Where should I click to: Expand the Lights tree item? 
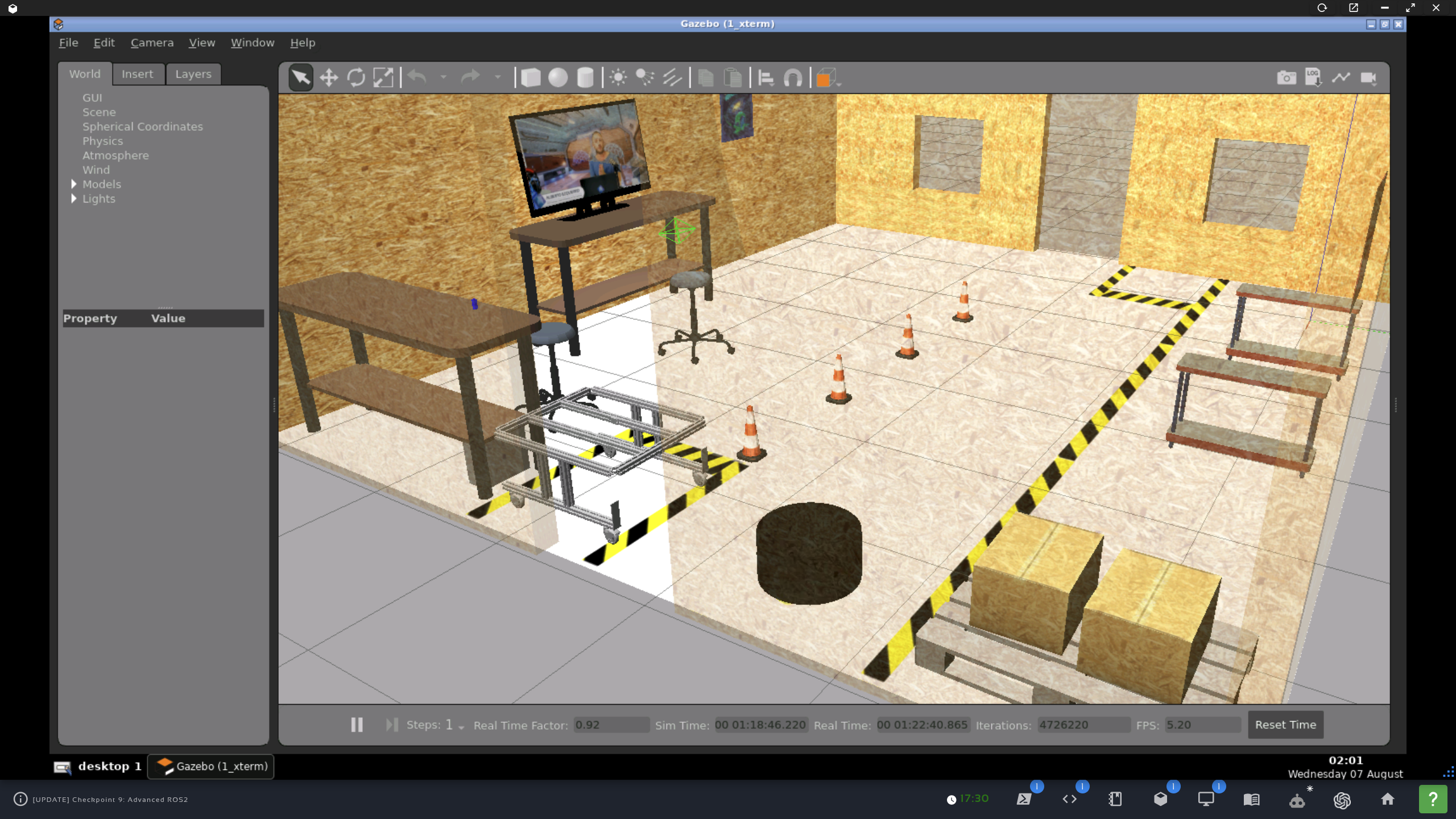74,198
